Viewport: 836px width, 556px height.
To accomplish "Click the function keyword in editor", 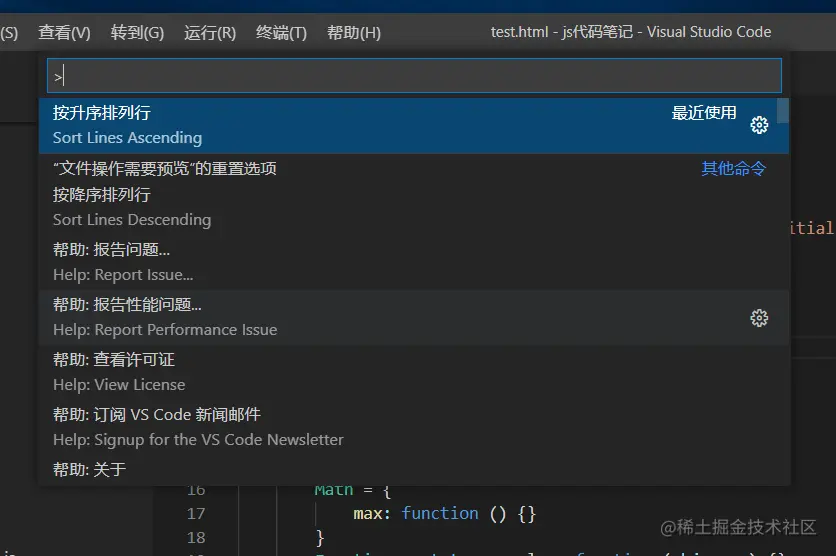I will 440,513.
